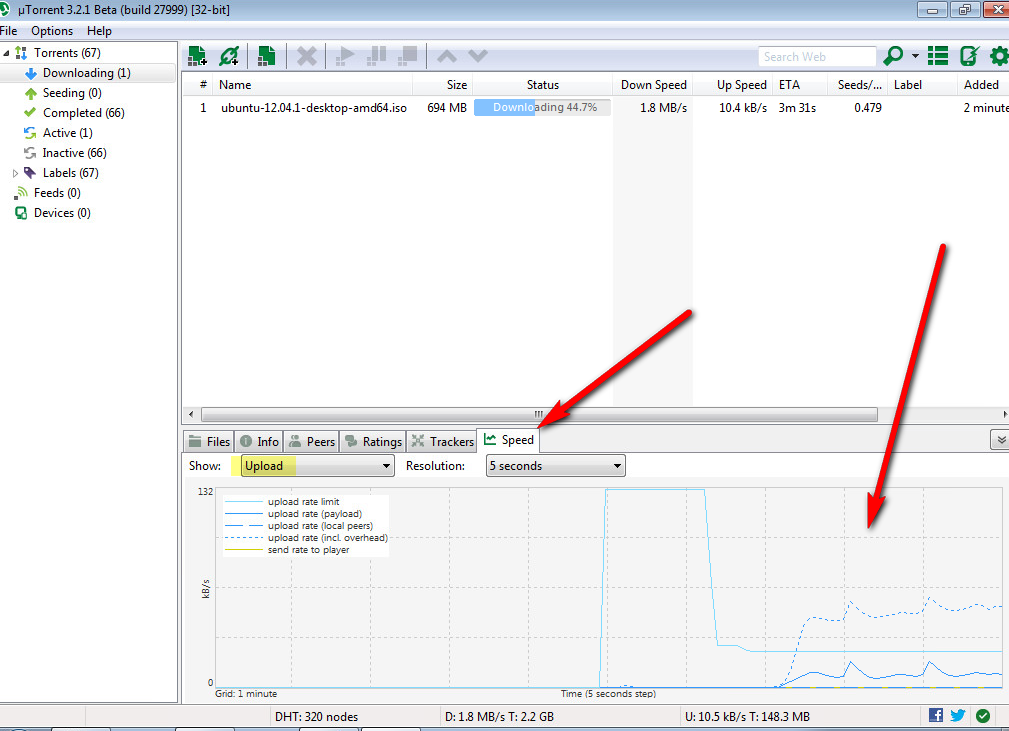Click the Facebook icon in status bar
The image size is (1009, 731).
[938, 714]
